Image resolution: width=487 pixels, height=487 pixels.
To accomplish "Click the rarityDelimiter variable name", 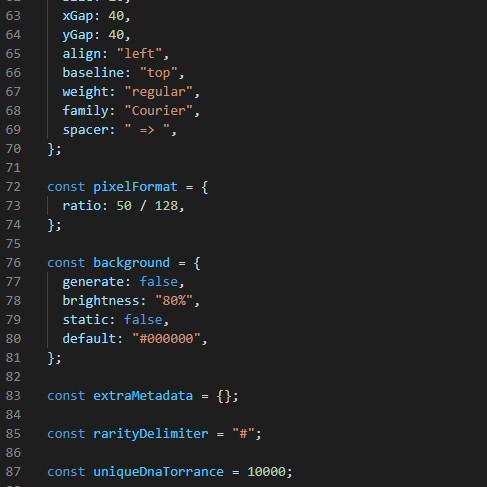I will pos(151,434).
